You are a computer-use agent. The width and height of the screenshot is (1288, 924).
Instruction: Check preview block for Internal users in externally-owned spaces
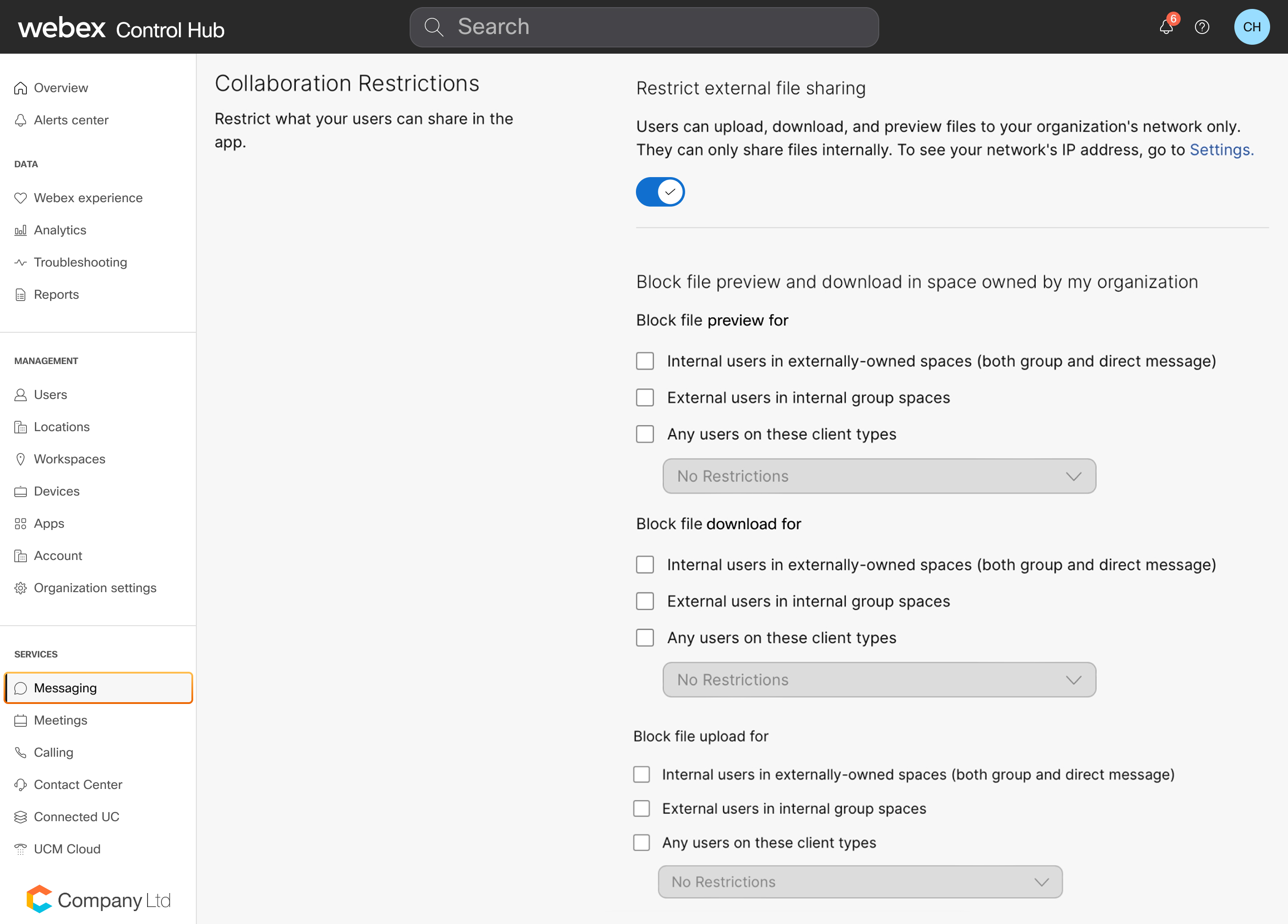(644, 361)
